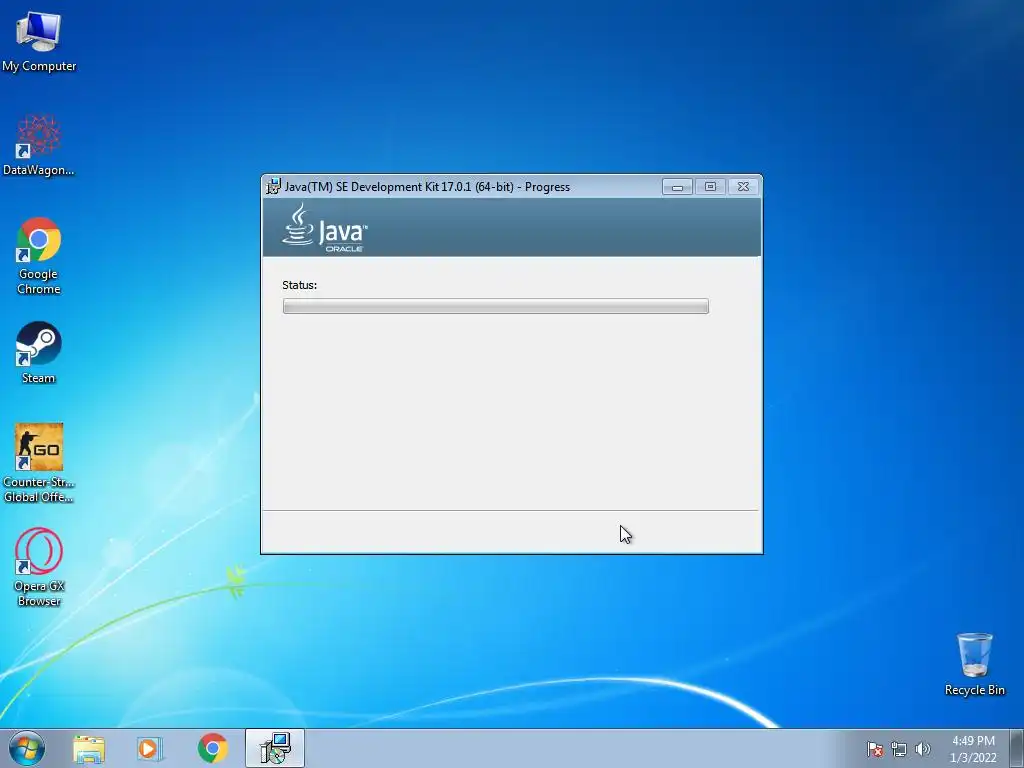Click the installer's disabled maximize button
Screen dimensions: 1024x768
(710, 187)
